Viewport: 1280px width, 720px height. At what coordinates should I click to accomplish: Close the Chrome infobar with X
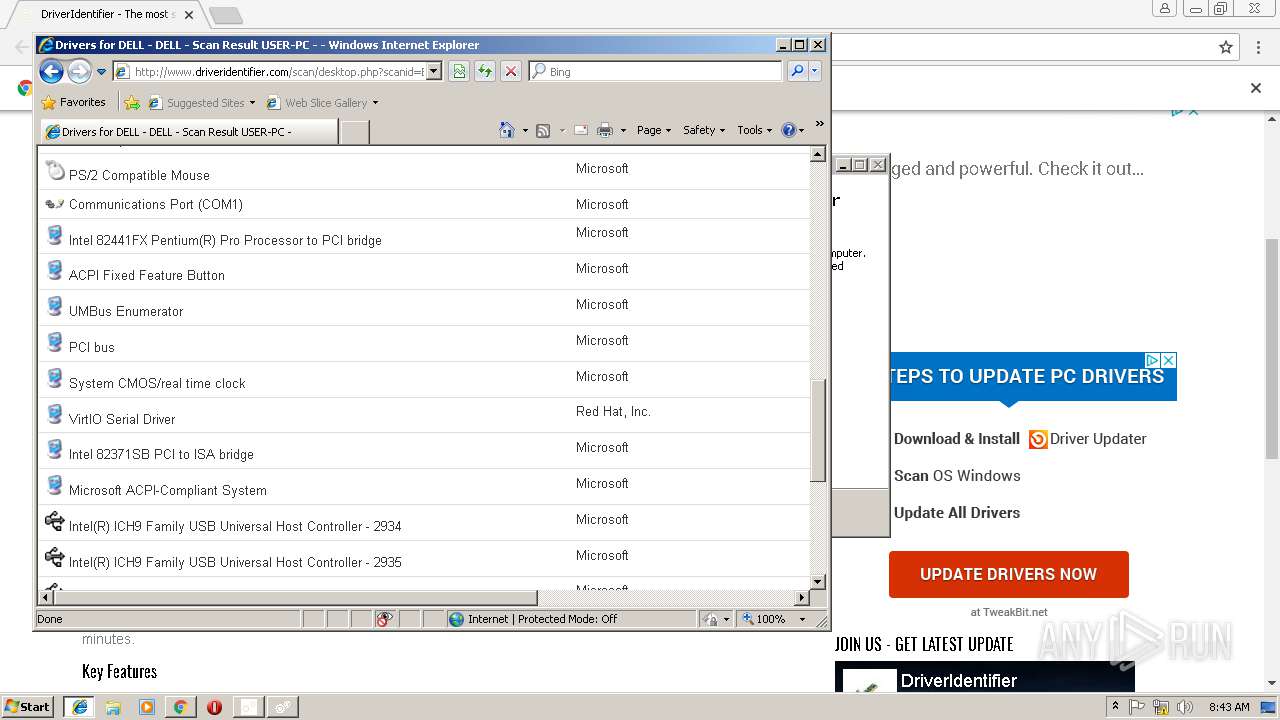1256,88
